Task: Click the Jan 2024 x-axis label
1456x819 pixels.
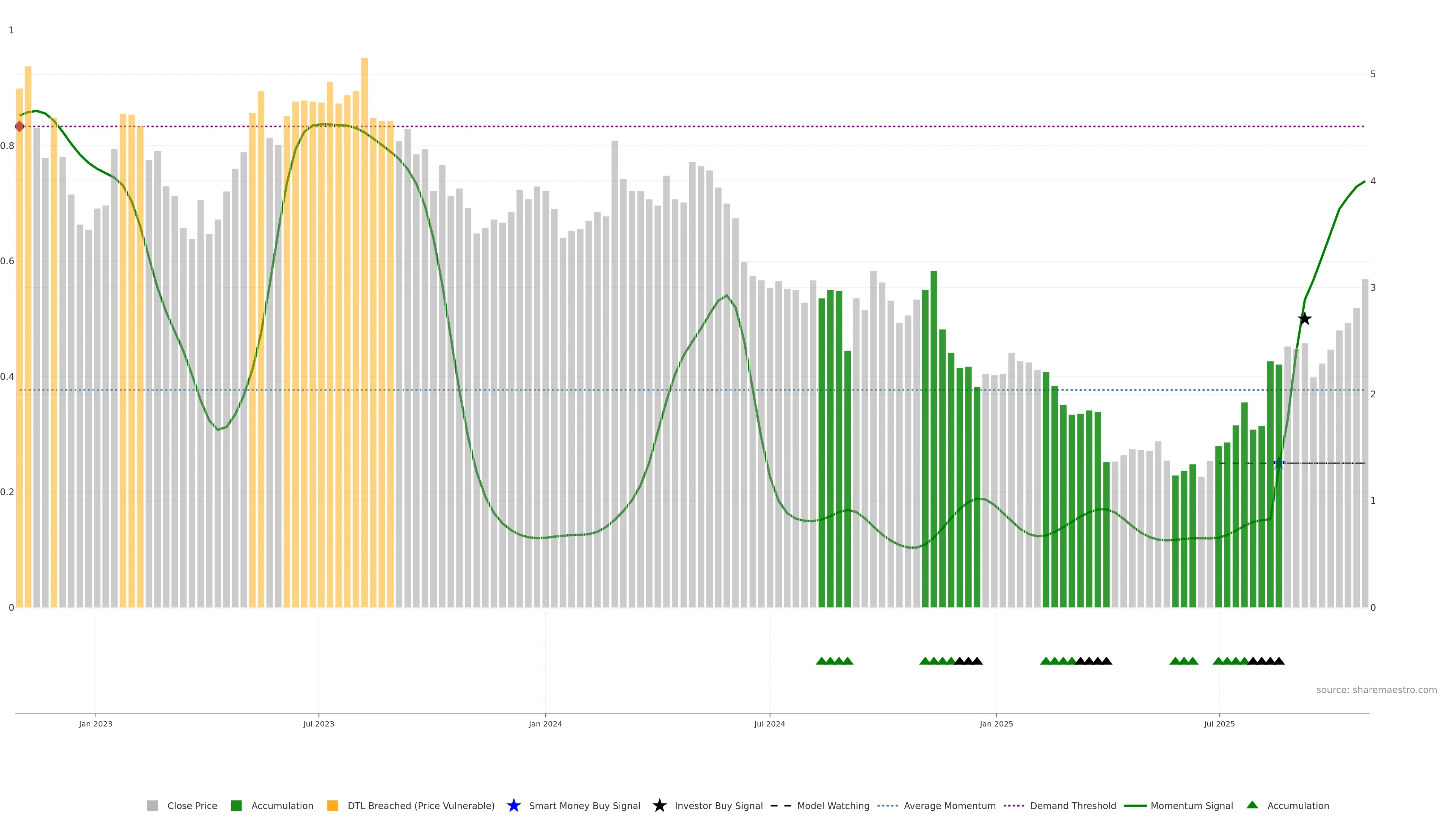Action: click(545, 724)
